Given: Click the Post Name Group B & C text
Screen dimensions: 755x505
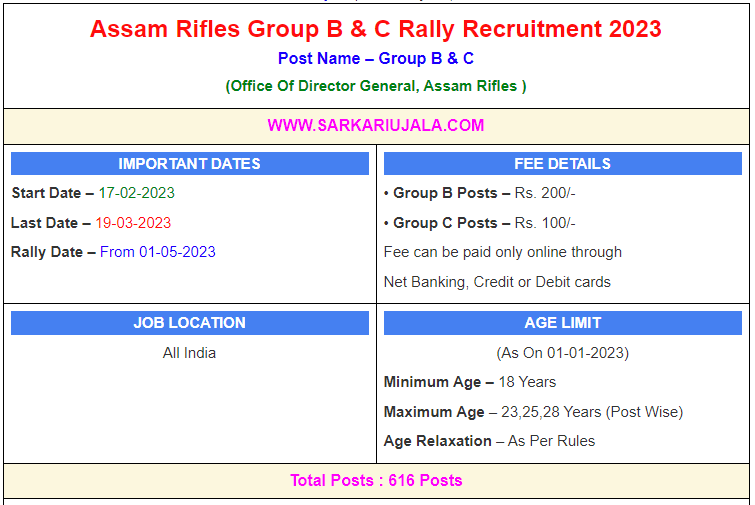Looking at the screenshot, I should tap(376, 59).
